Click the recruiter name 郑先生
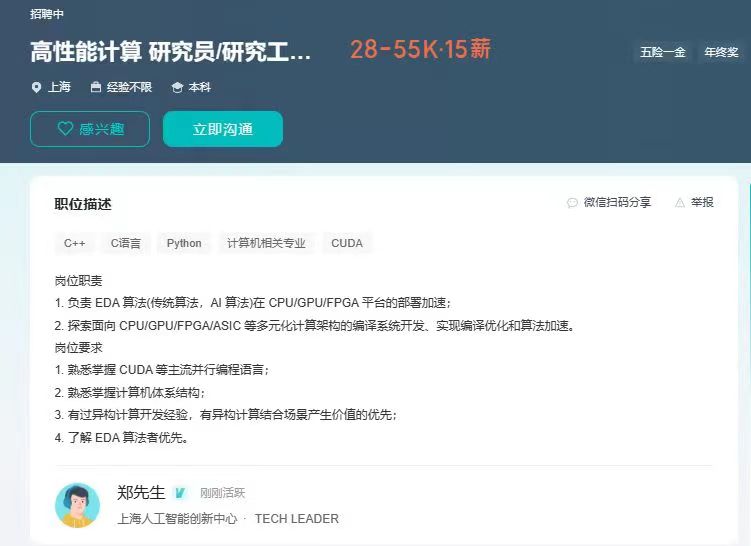Image resolution: width=751 pixels, height=546 pixels. tap(141, 492)
